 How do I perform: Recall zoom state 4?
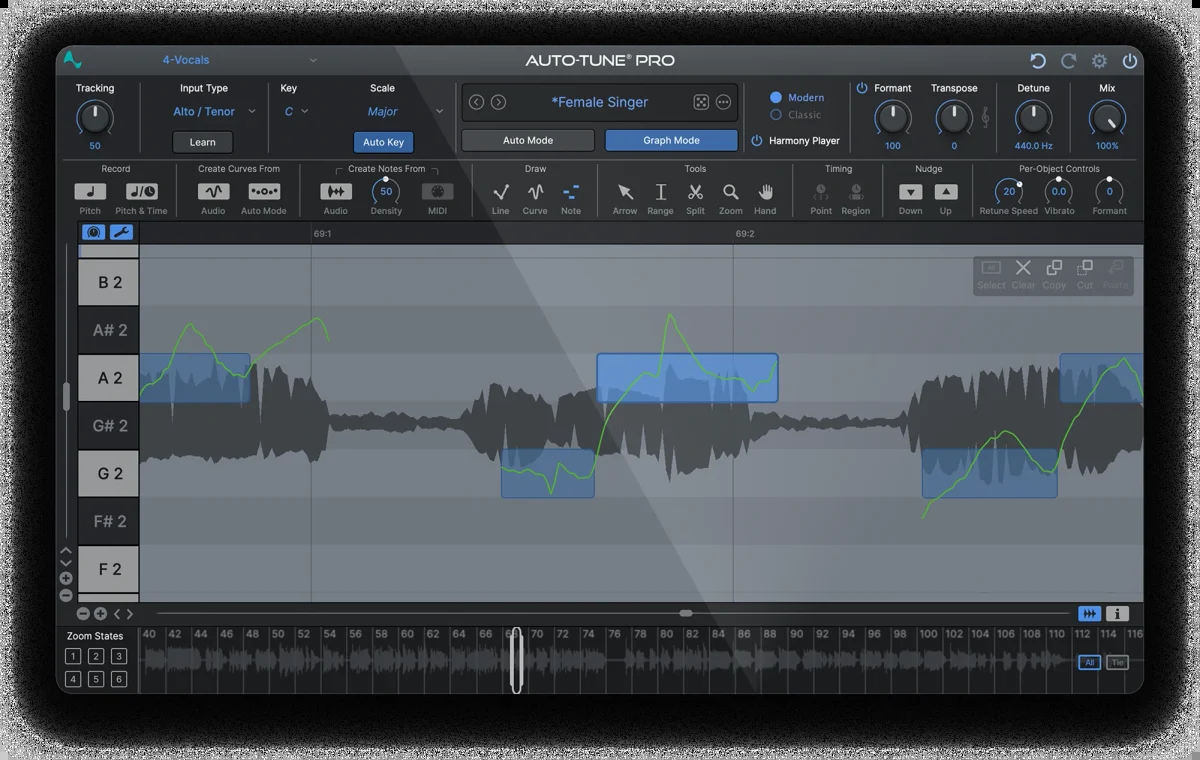coord(73,680)
